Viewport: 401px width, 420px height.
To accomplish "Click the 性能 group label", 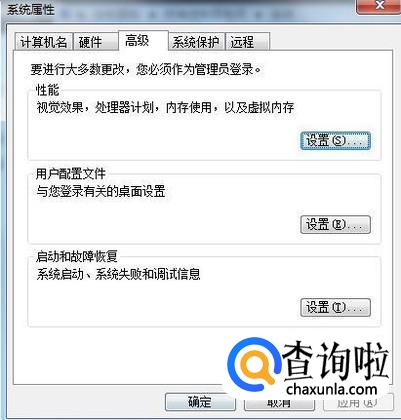I will point(48,90).
